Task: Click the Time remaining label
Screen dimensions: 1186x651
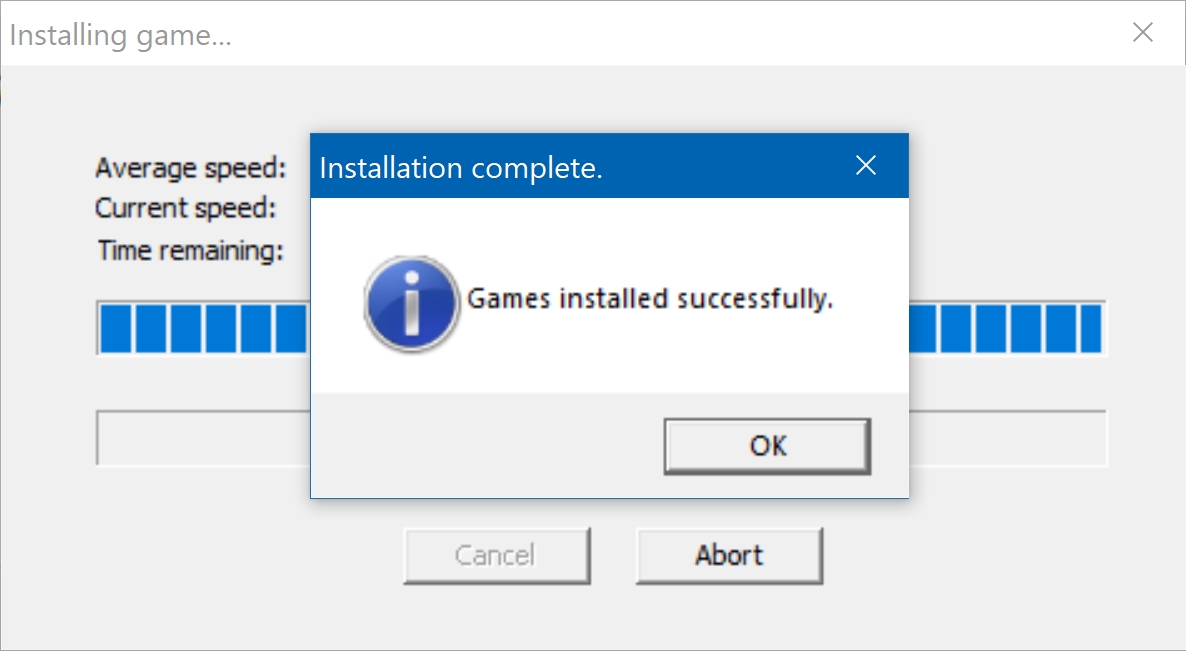Action: tap(190, 250)
